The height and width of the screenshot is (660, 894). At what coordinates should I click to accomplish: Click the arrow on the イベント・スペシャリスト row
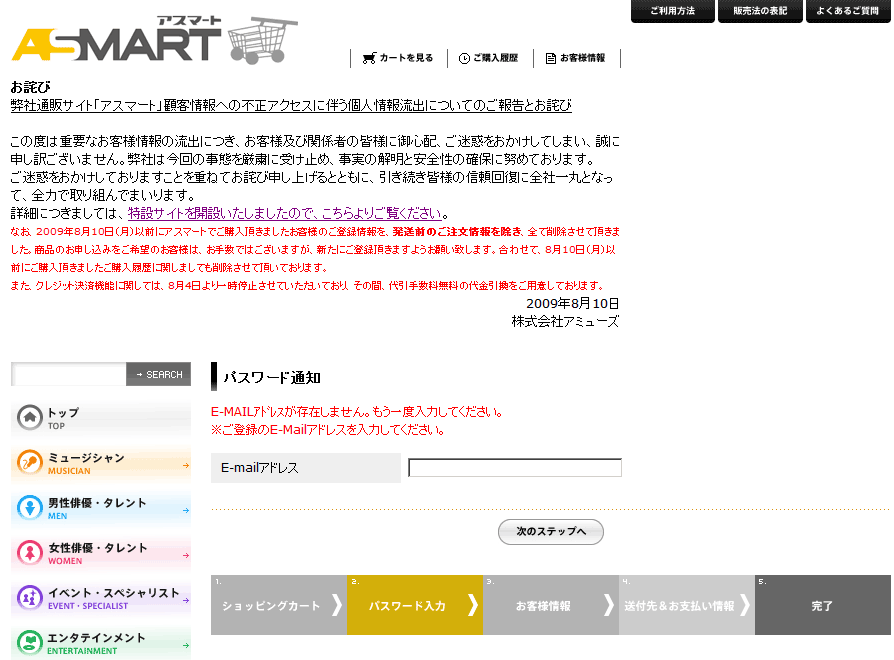pyautogui.click(x=186, y=600)
